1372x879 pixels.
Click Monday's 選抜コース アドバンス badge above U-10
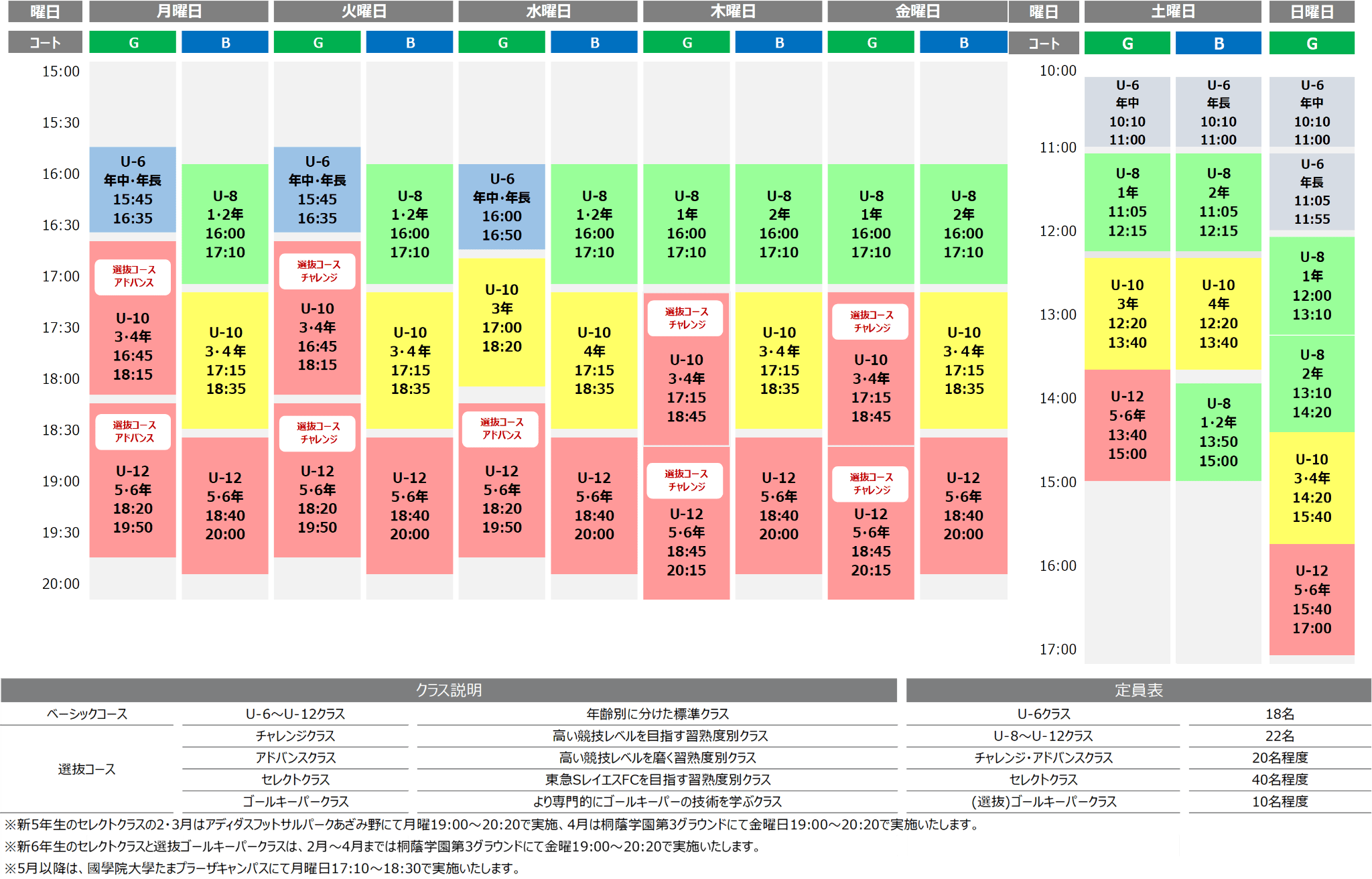[x=133, y=276]
